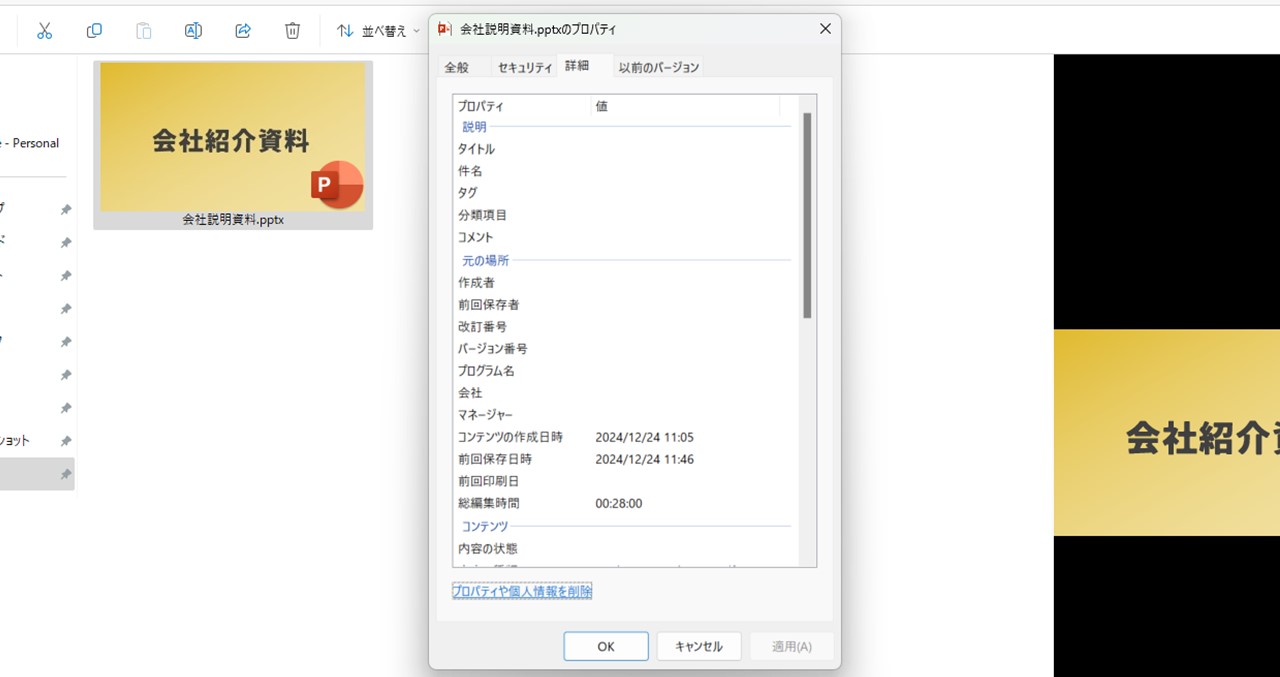Image resolution: width=1280 pixels, height=677 pixels.
Task: Select the 会社 property row
Action: 626,392
